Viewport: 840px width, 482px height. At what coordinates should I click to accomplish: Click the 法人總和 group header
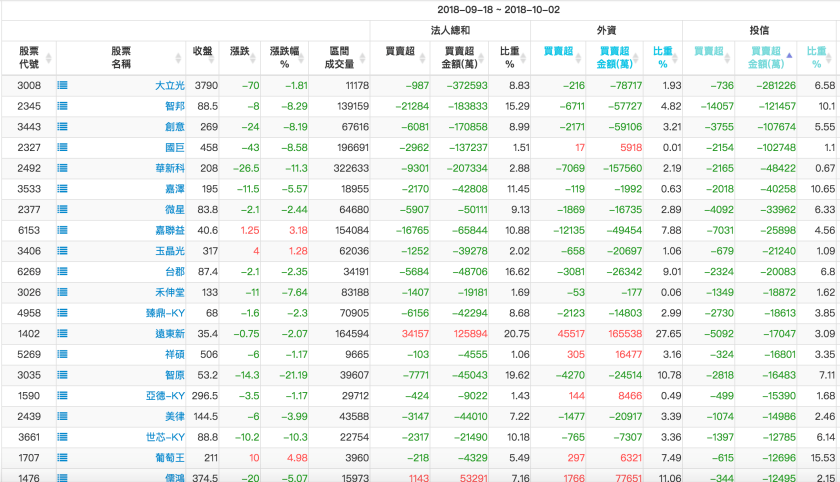[450, 31]
